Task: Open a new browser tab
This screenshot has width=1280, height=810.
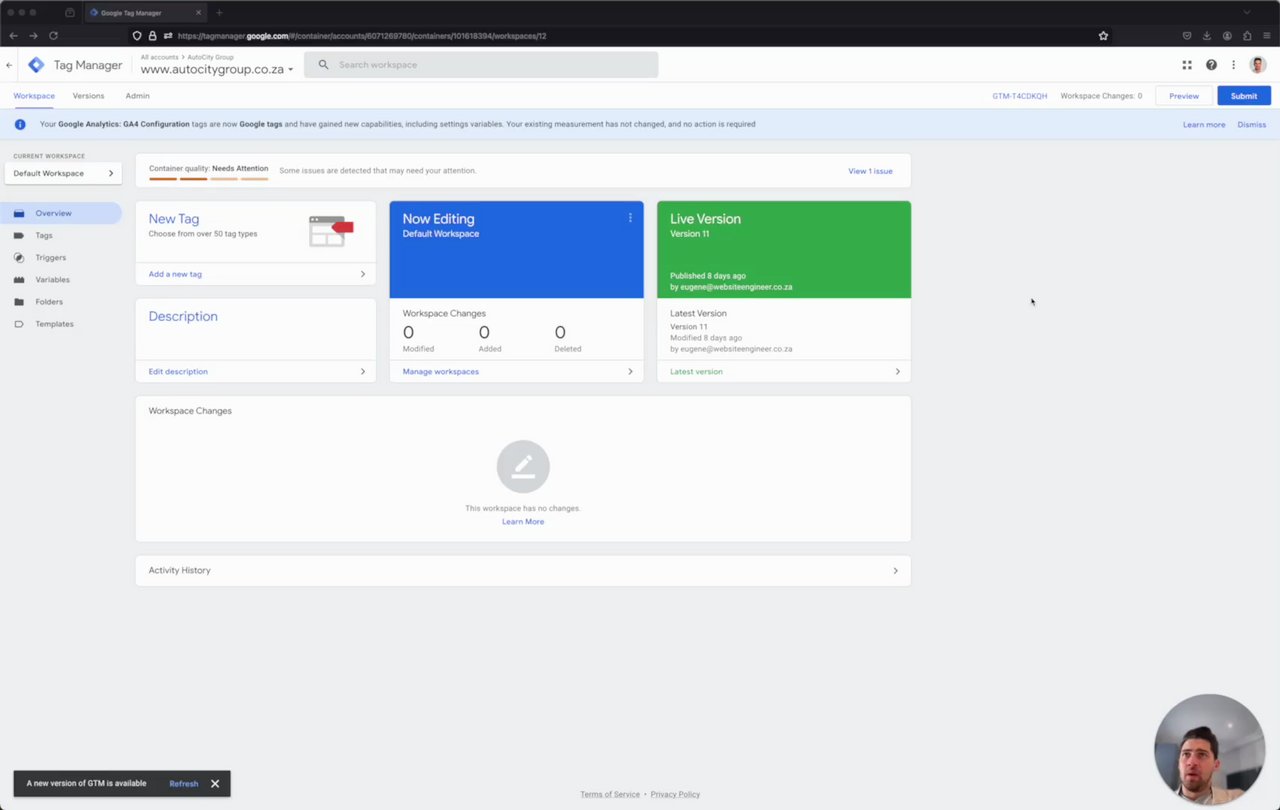Action: (219, 13)
